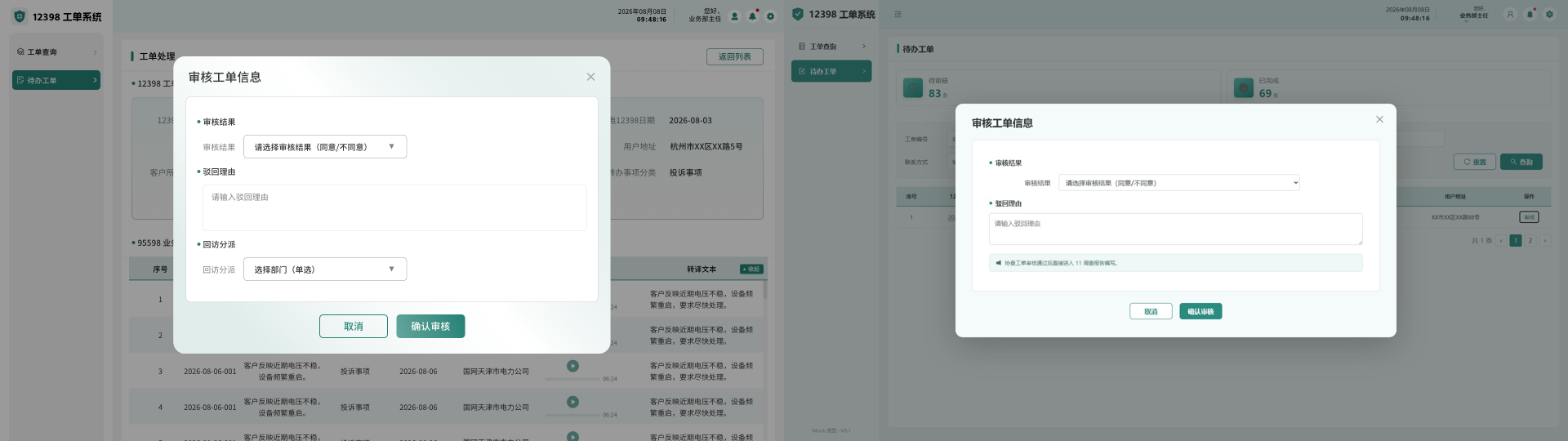Click 审核 action button in table row 1
Viewport: 1568px width, 441px height.
(1529, 217)
